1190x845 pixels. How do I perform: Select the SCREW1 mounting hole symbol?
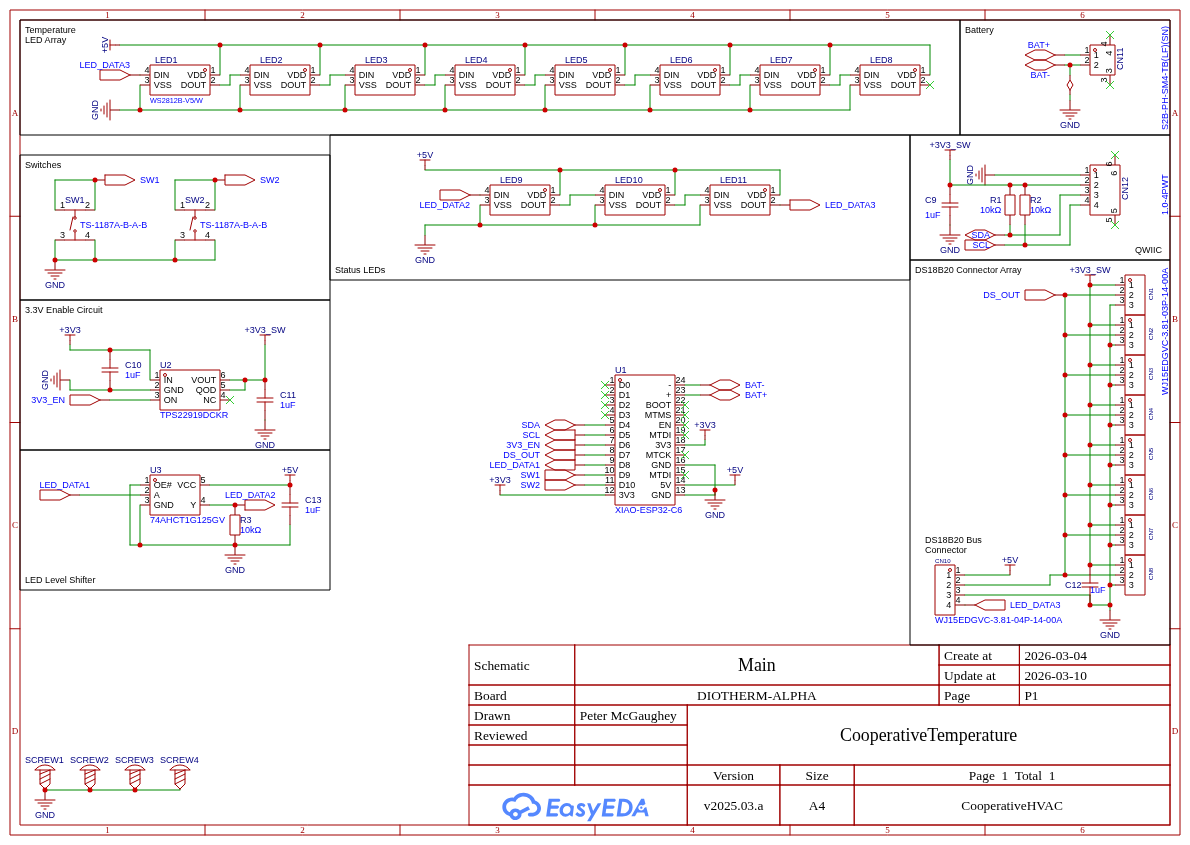(x=45, y=777)
